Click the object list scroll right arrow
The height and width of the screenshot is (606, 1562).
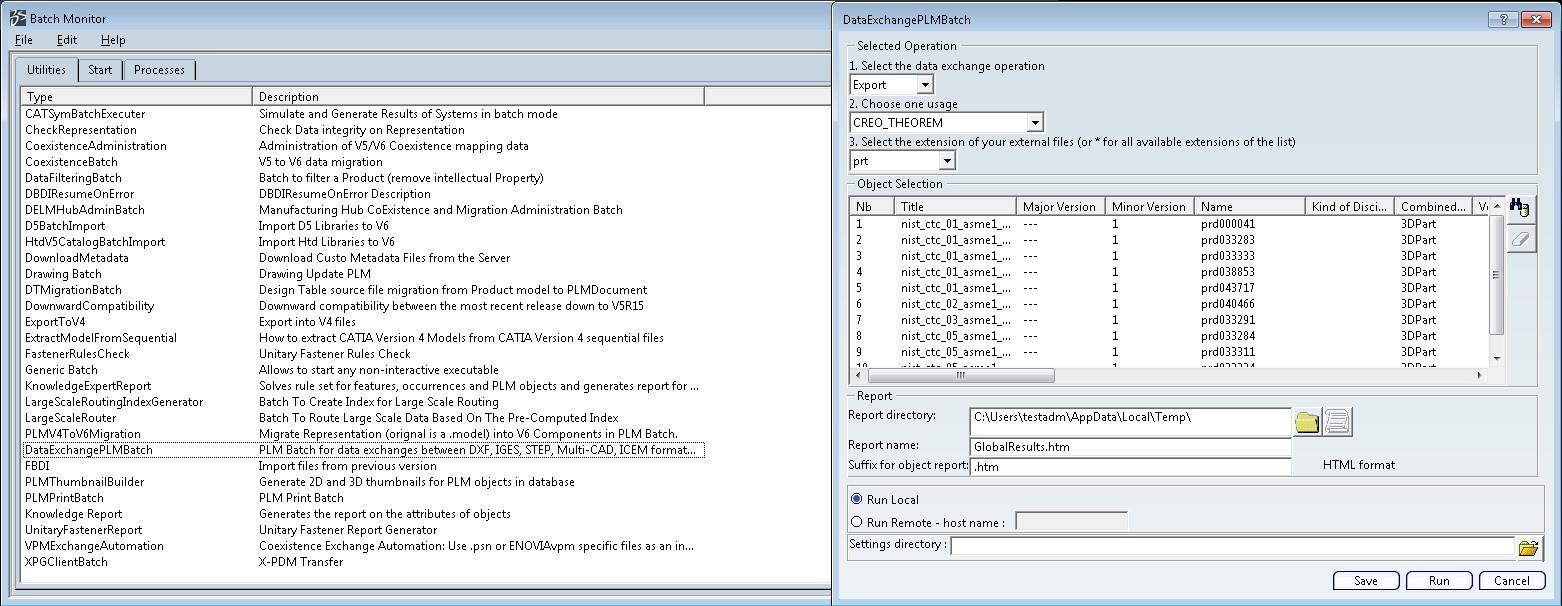coord(1481,375)
